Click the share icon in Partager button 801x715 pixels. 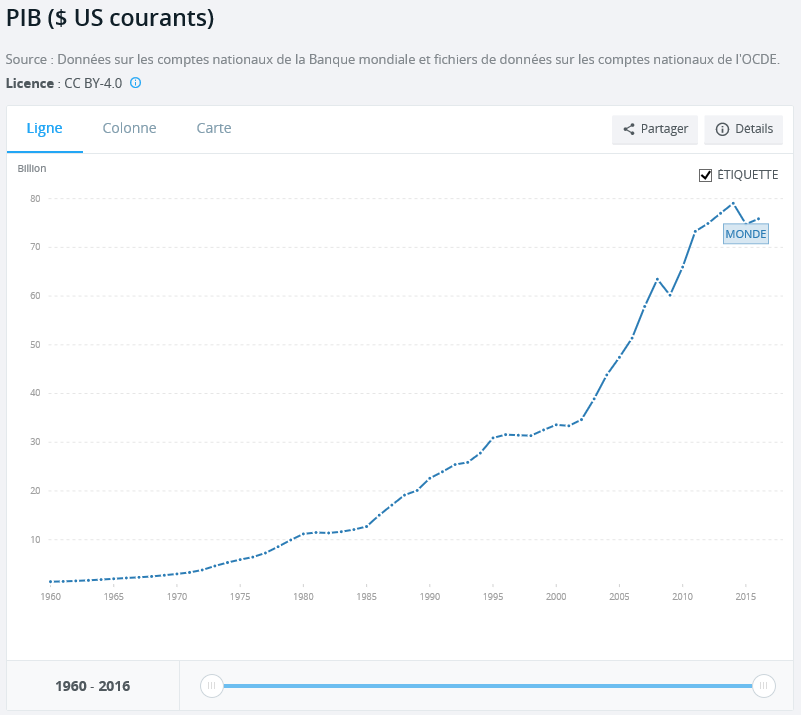(629, 129)
